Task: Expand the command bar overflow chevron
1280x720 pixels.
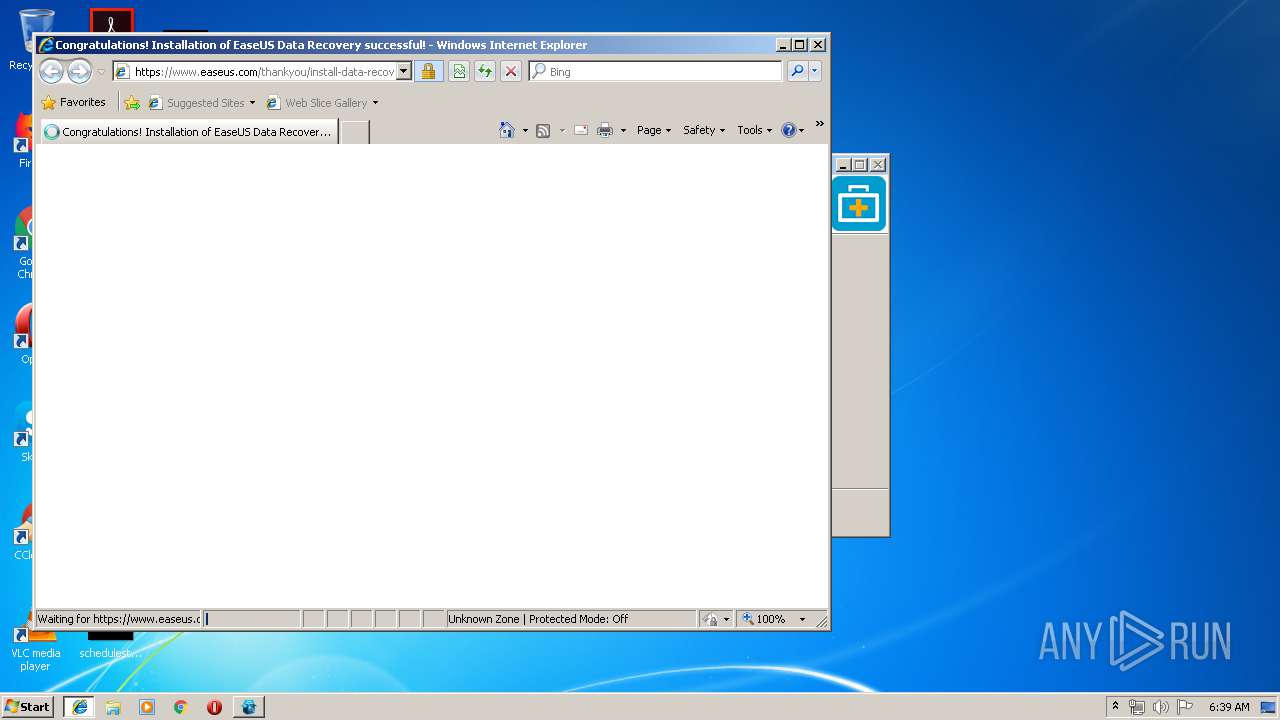Action: click(x=819, y=124)
